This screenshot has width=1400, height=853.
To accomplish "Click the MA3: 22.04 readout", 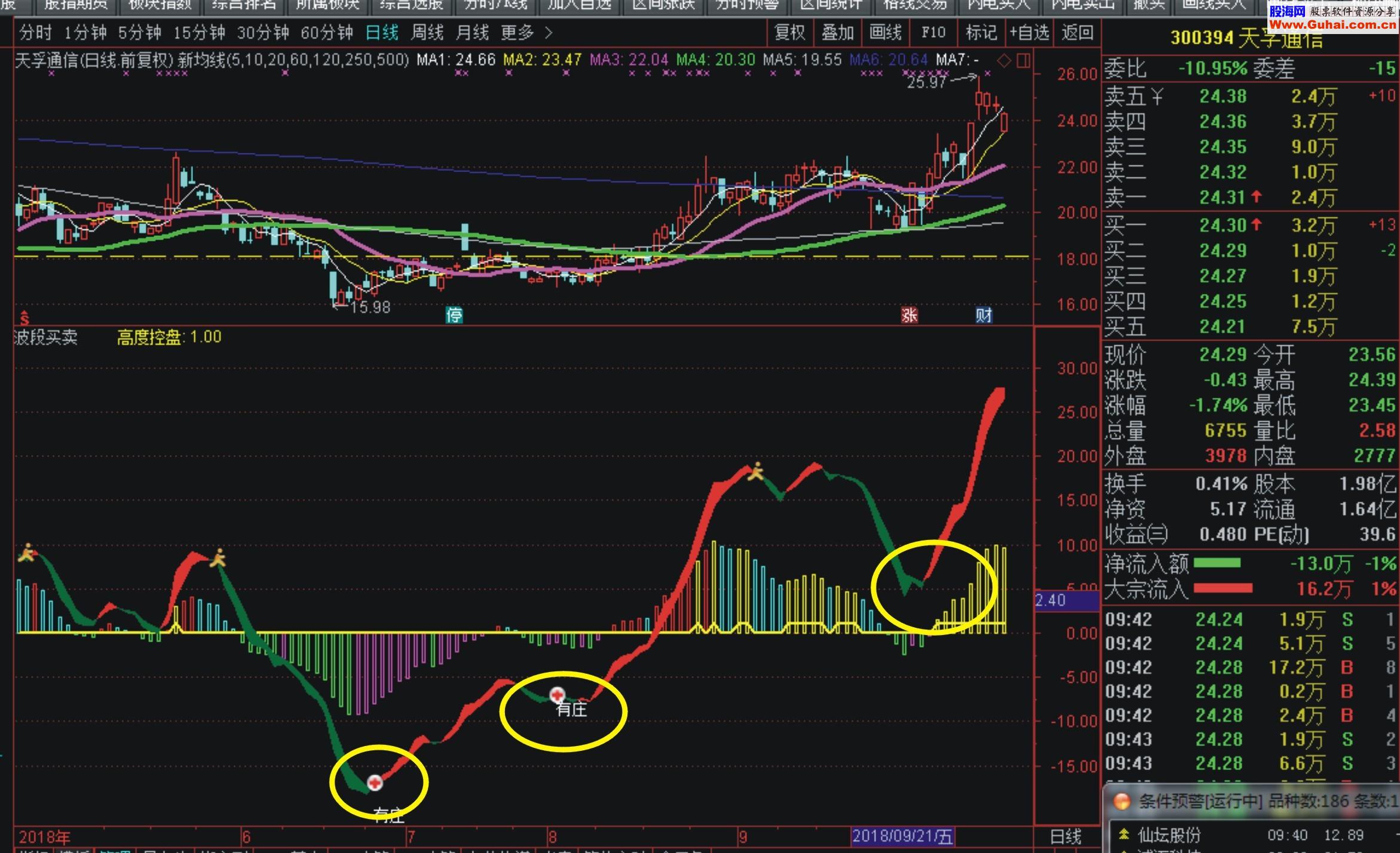I will (x=629, y=60).
